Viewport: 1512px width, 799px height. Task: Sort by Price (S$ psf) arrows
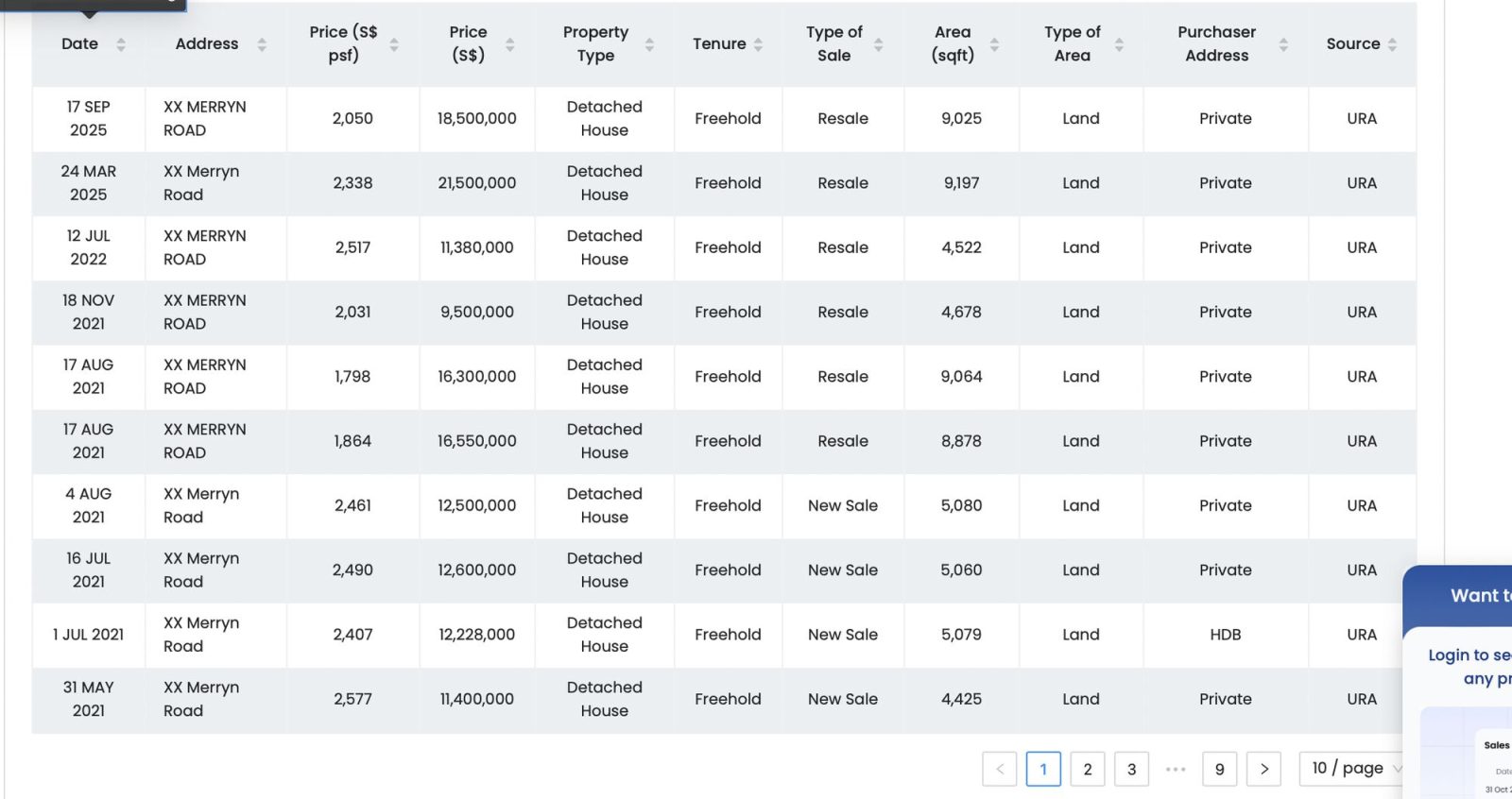click(394, 44)
